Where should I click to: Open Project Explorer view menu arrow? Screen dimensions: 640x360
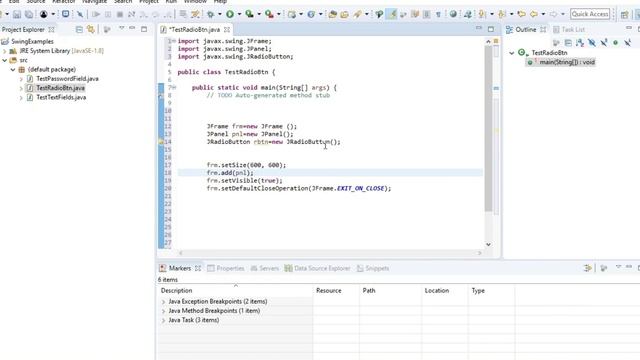click(121, 29)
